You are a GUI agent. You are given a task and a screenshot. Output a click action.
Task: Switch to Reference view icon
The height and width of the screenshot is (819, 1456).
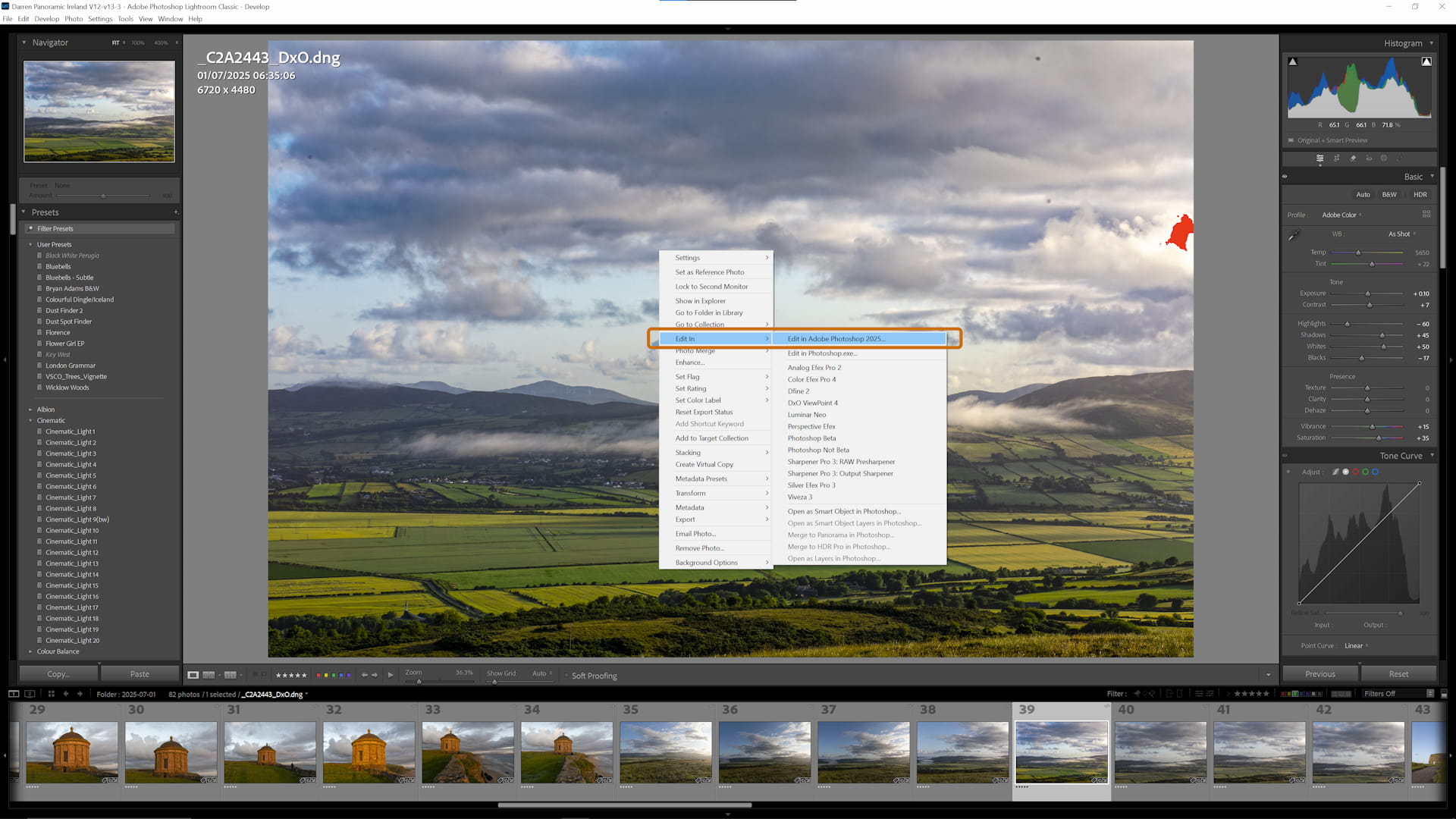click(x=209, y=675)
